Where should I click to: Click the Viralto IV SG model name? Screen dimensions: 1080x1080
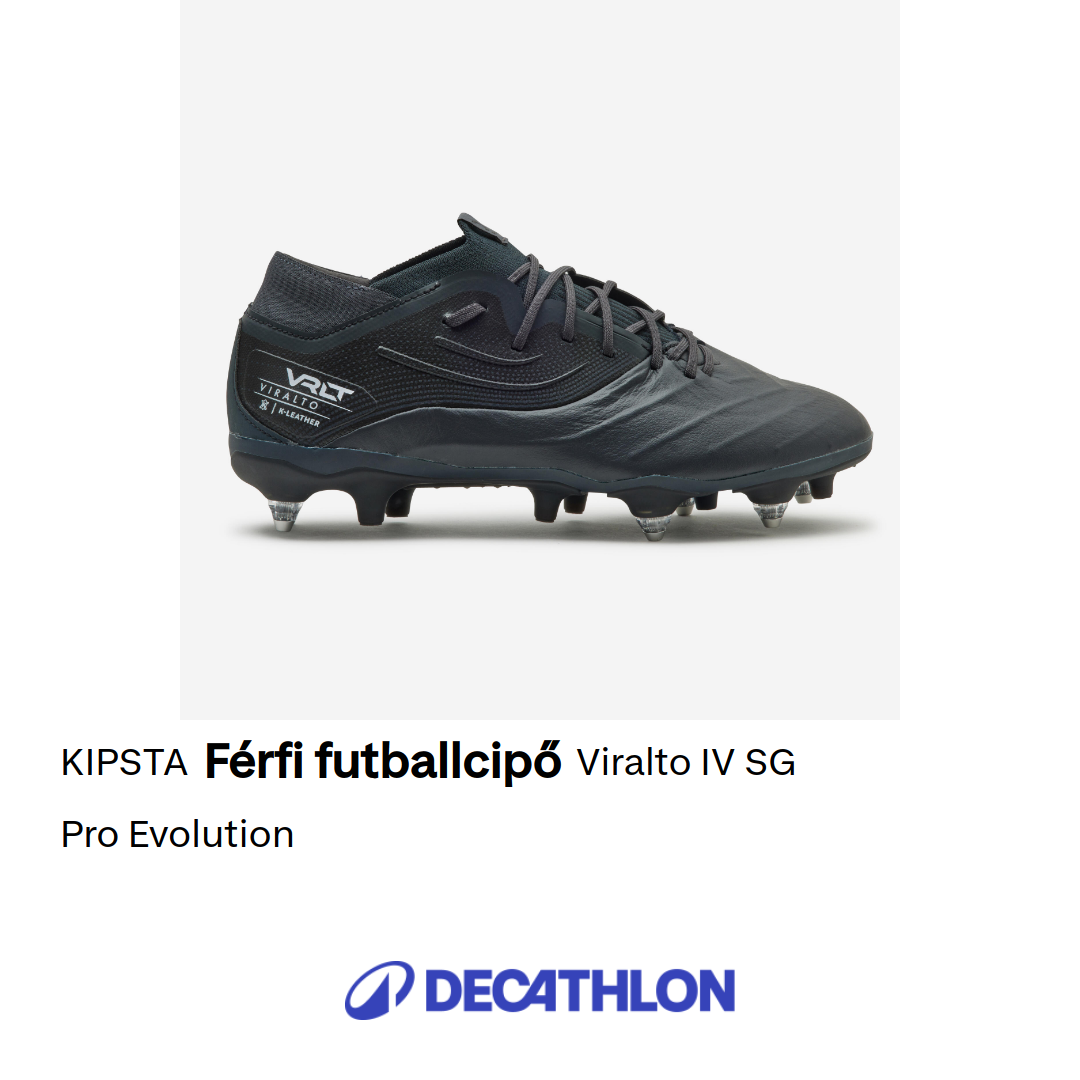tap(686, 762)
